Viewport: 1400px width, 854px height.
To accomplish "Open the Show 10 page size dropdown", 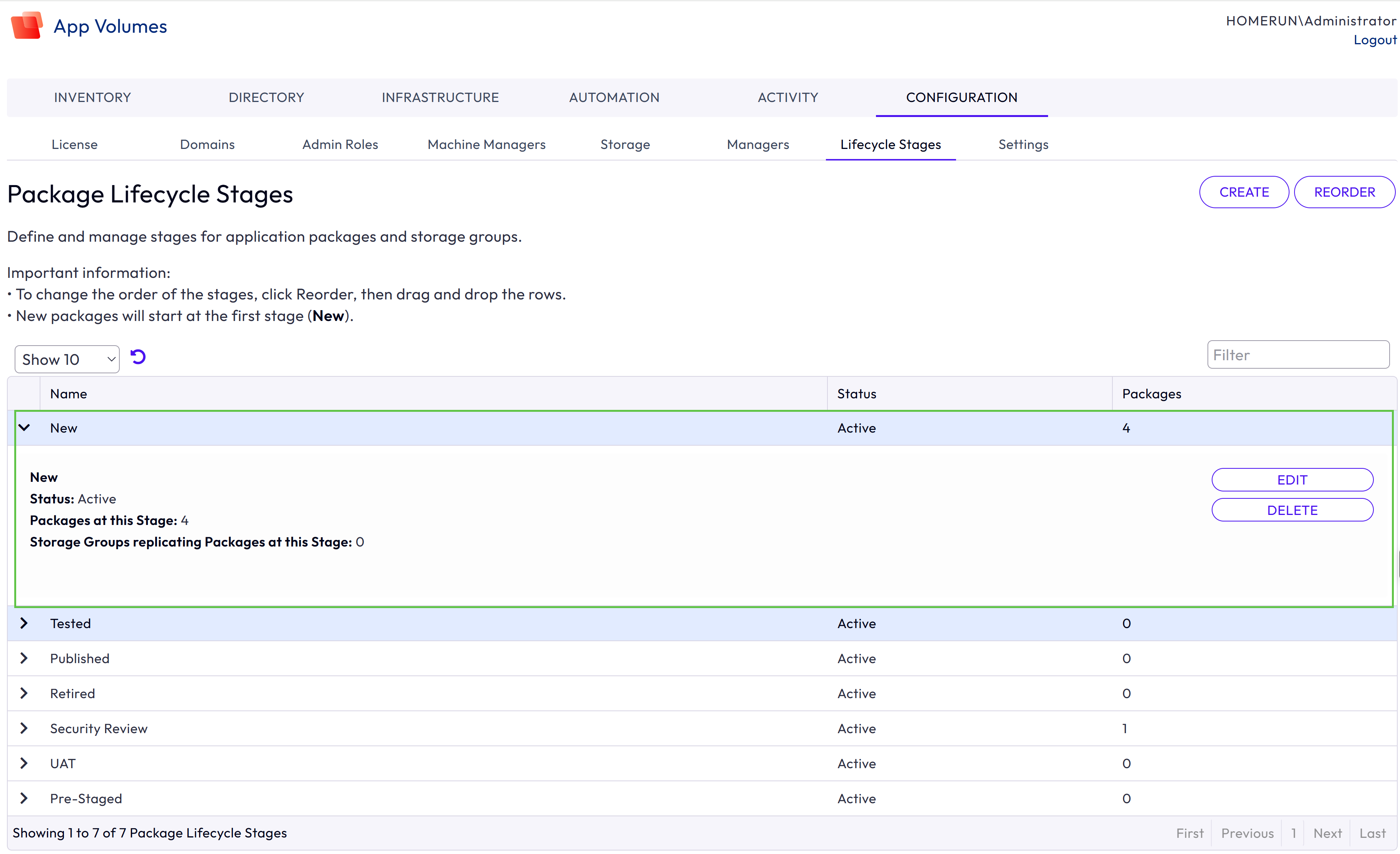I will pyautogui.click(x=67, y=359).
